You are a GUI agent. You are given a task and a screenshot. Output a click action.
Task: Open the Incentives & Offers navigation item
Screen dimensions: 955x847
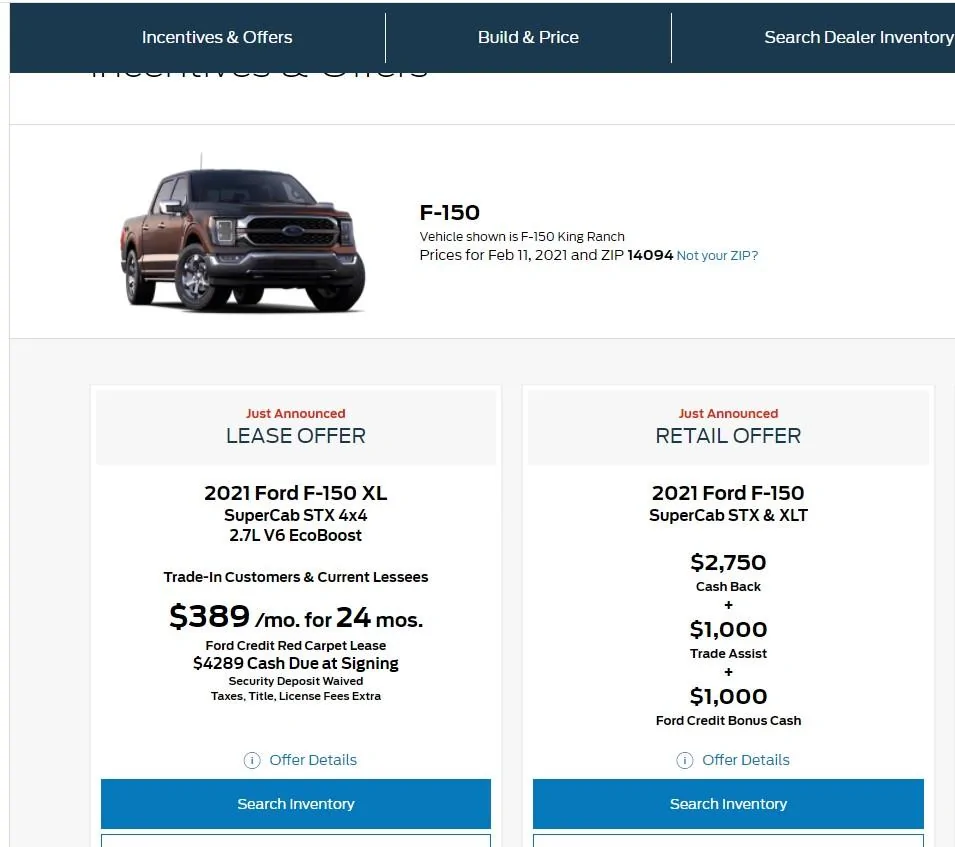click(x=217, y=37)
